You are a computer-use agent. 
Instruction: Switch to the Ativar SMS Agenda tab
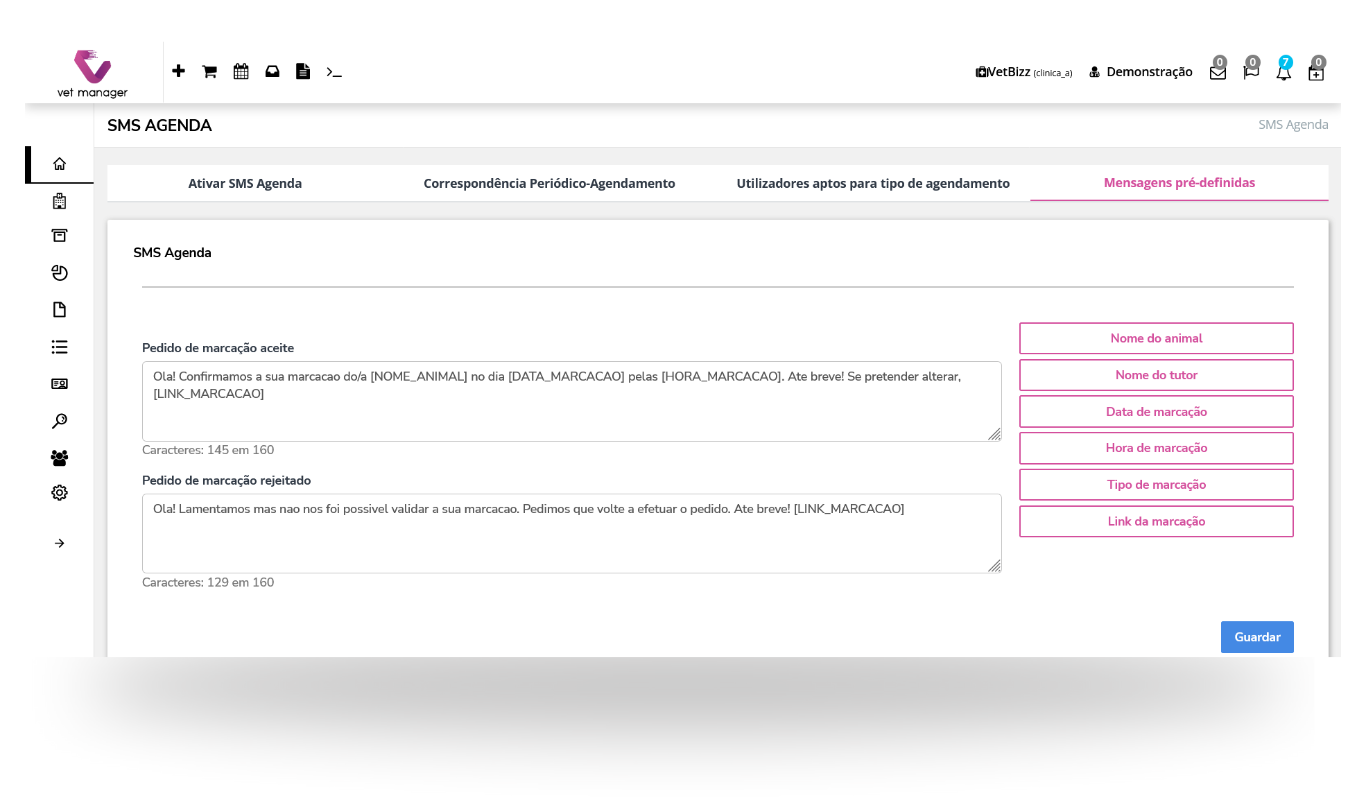coord(245,183)
